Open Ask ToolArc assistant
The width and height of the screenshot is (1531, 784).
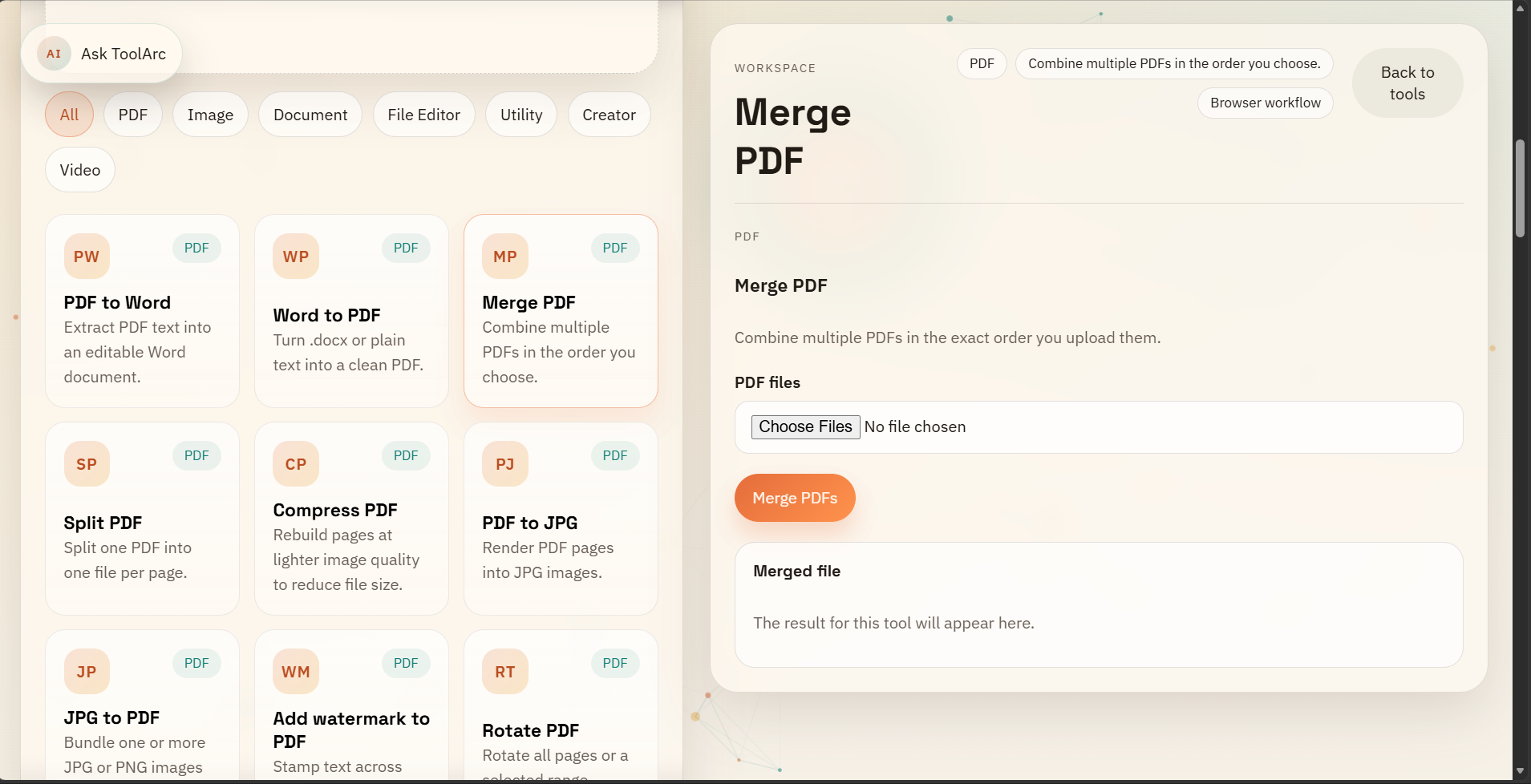pyautogui.click(x=101, y=54)
